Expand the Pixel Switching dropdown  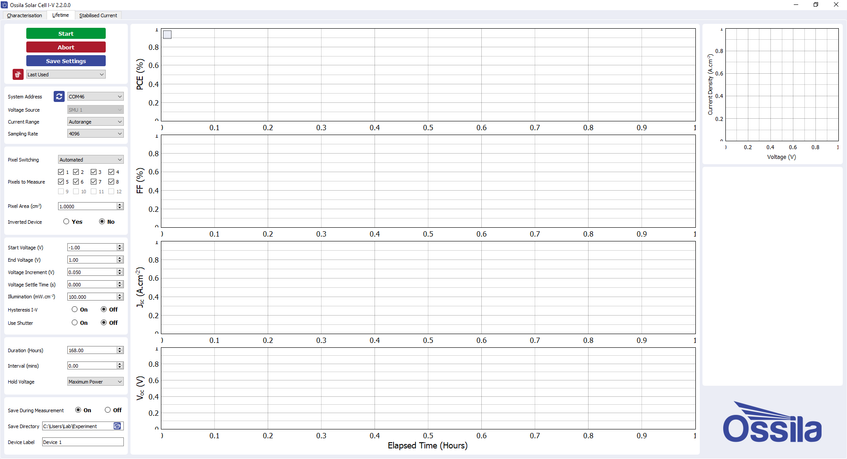91,160
